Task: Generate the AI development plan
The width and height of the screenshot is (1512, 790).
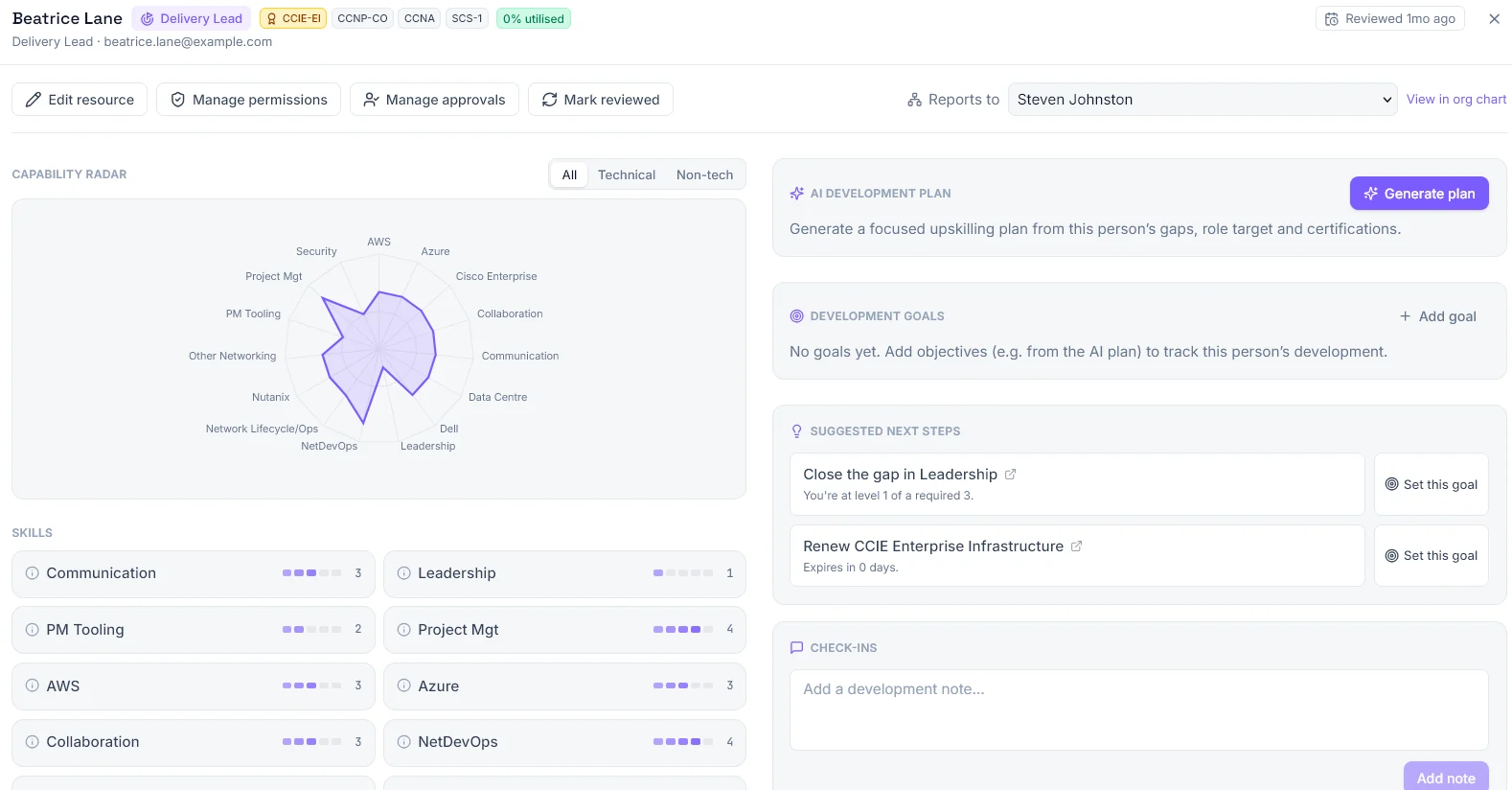Action: click(x=1419, y=194)
